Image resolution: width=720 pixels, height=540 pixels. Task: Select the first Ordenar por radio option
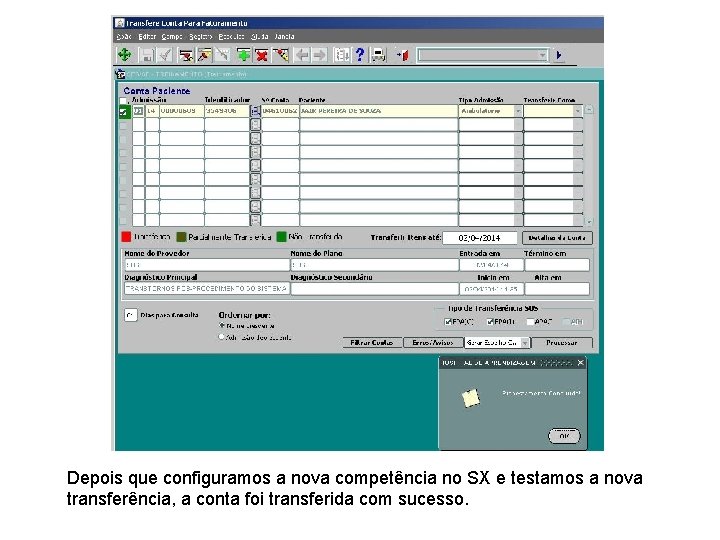coord(222,326)
